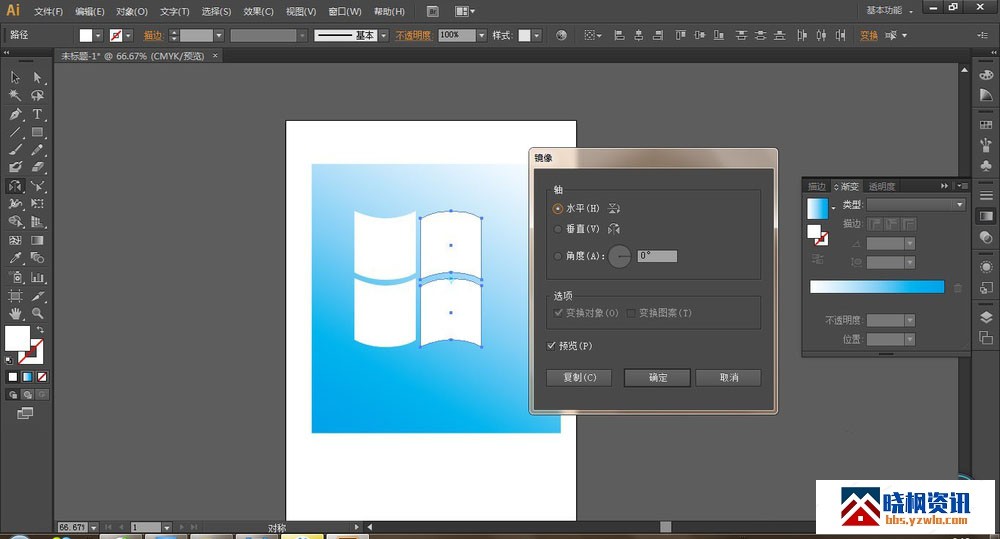This screenshot has width=1000, height=539.
Task: Toggle Transform Objects (变换对象) checkbox
Action: point(558,313)
